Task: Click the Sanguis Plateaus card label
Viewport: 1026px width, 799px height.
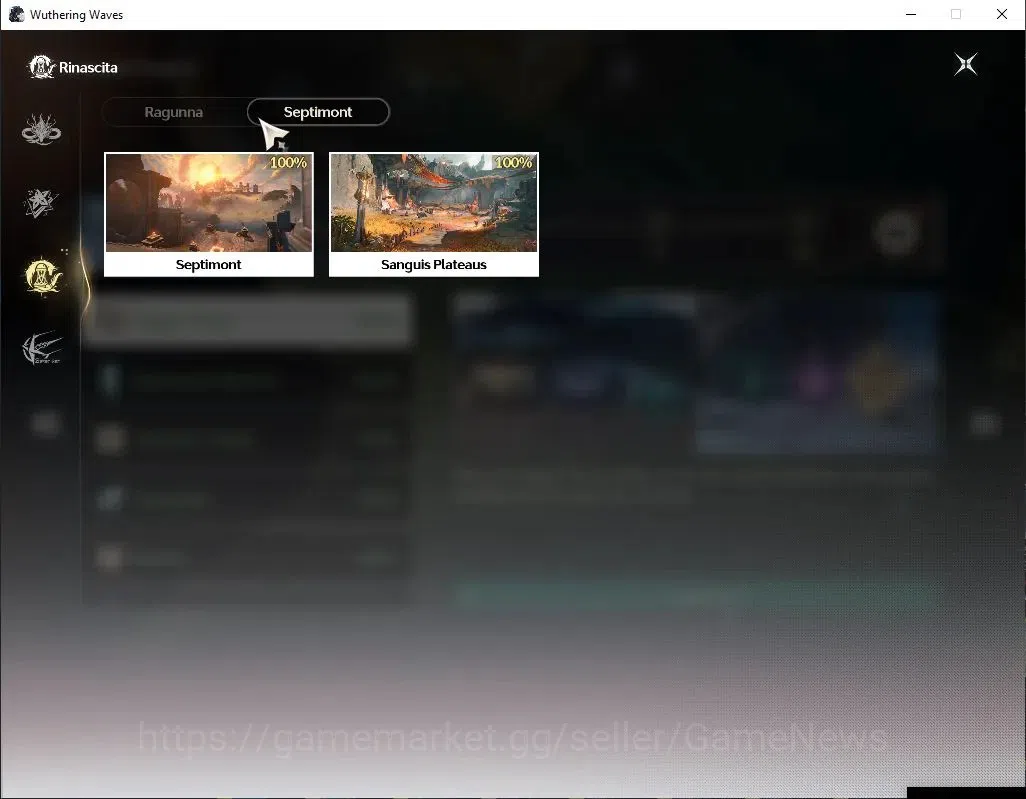Action: pos(434,264)
